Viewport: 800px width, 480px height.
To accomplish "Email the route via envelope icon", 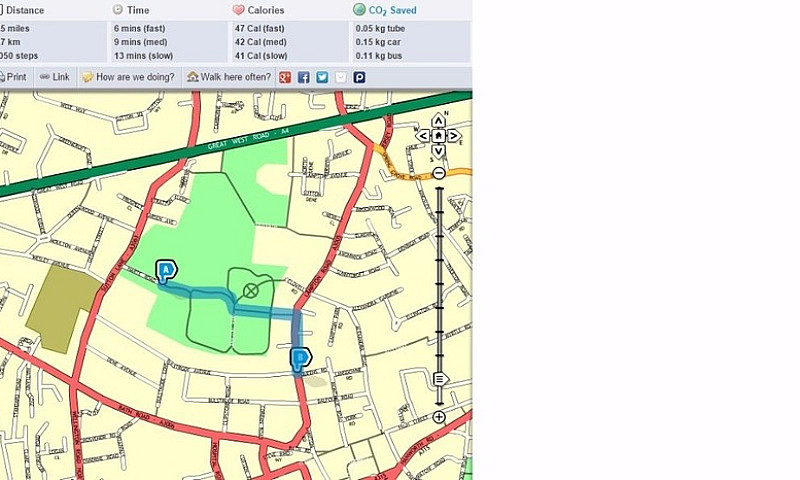I will pyautogui.click(x=341, y=78).
